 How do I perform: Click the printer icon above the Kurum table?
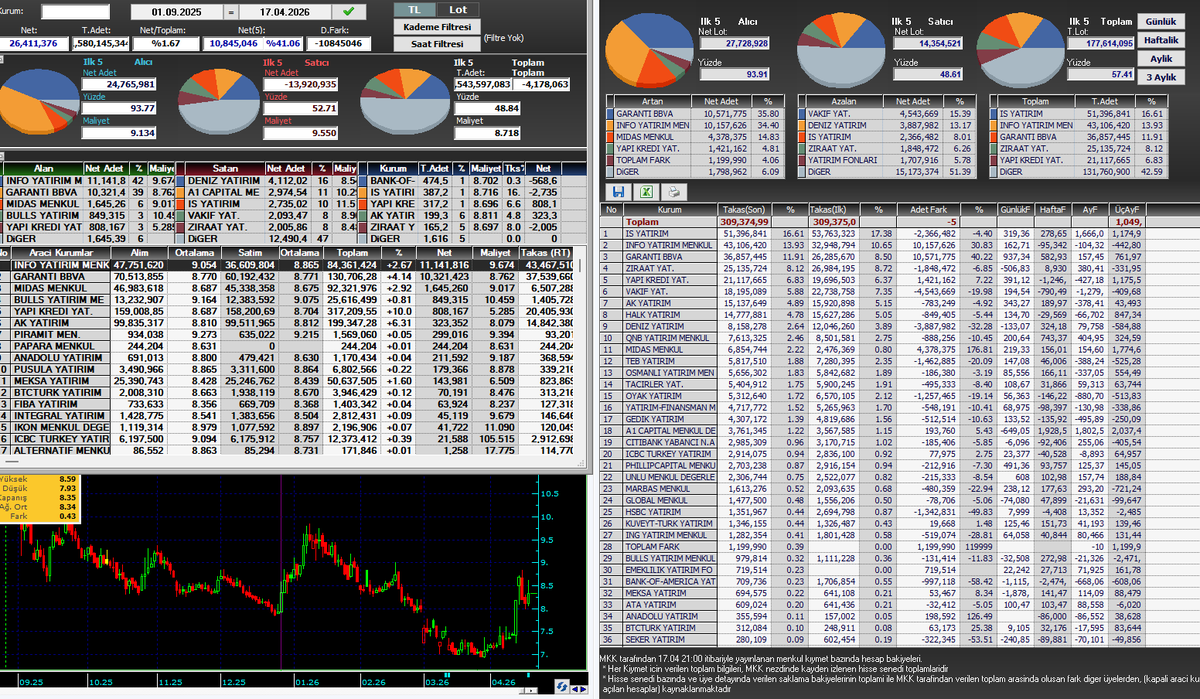click(674, 190)
